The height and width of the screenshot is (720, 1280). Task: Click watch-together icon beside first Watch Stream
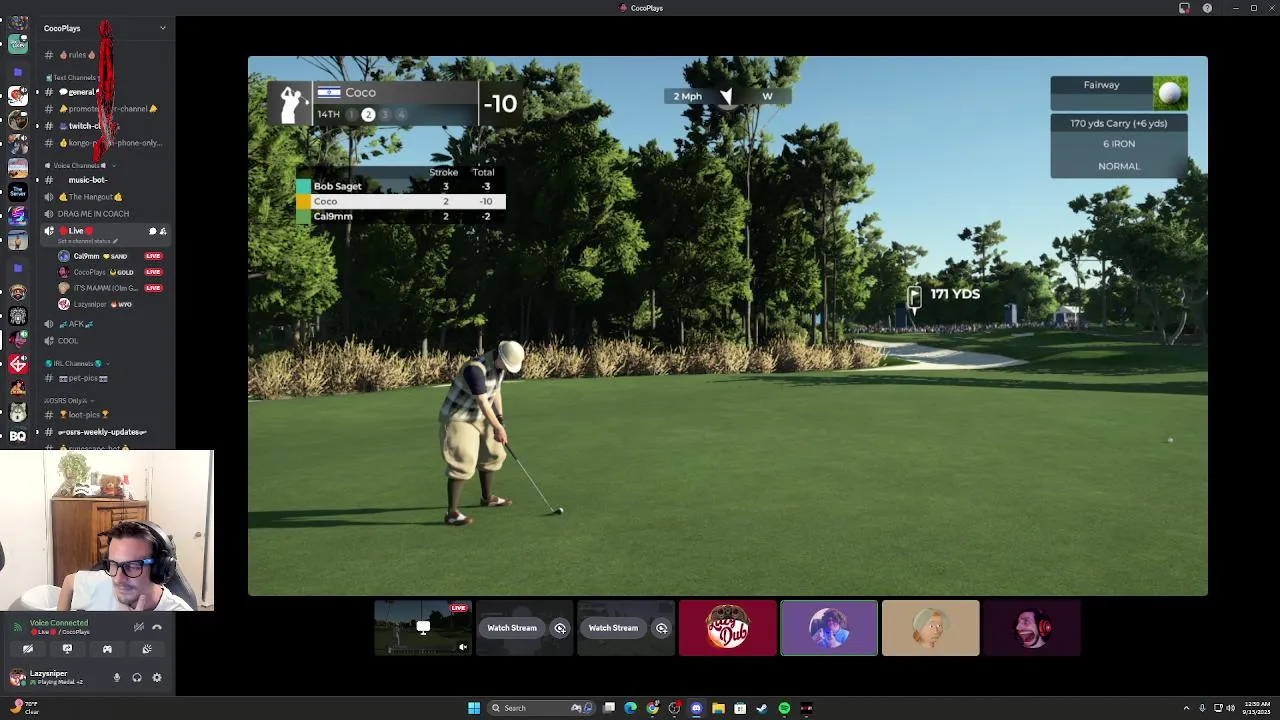point(560,628)
